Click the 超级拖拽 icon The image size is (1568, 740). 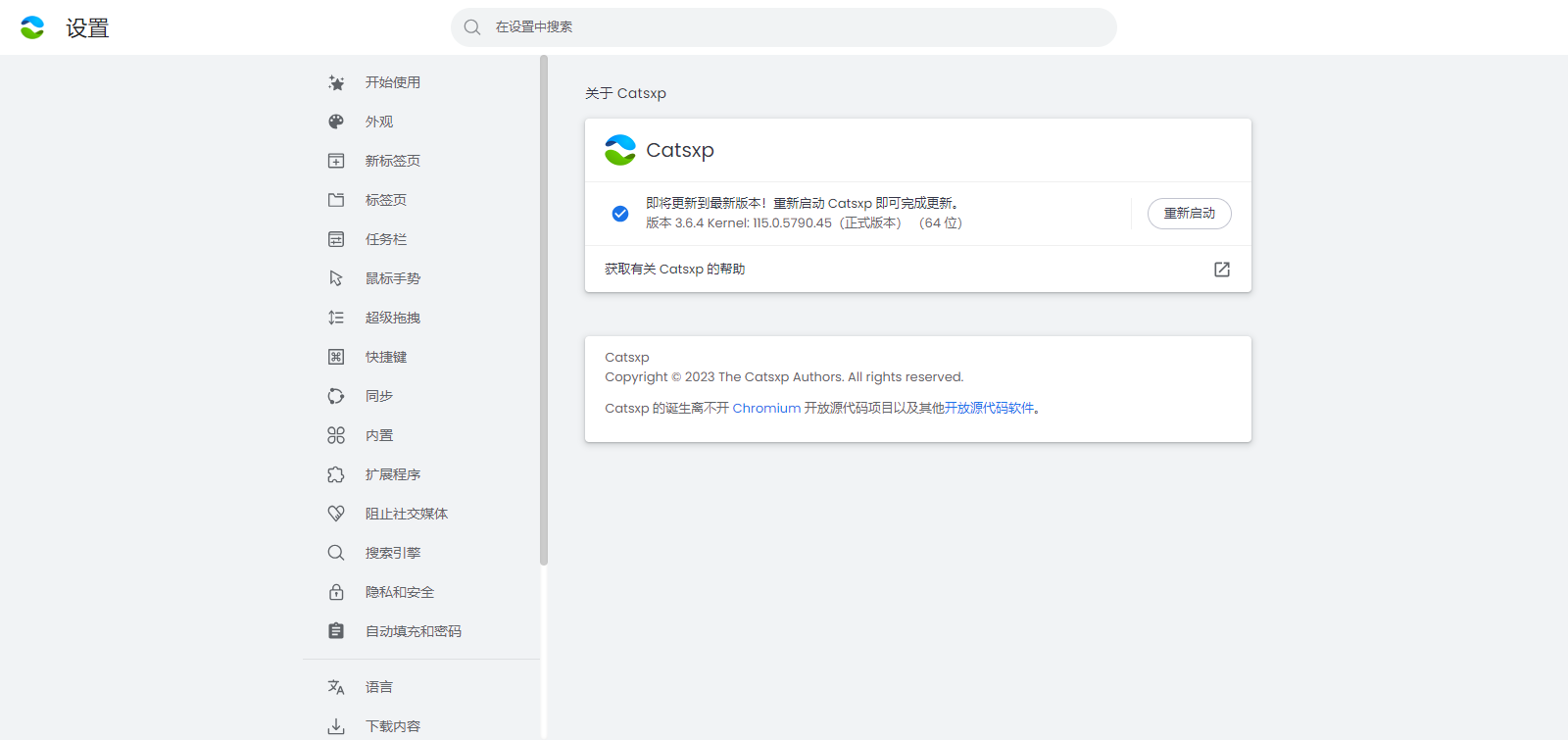click(x=336, y=318)
